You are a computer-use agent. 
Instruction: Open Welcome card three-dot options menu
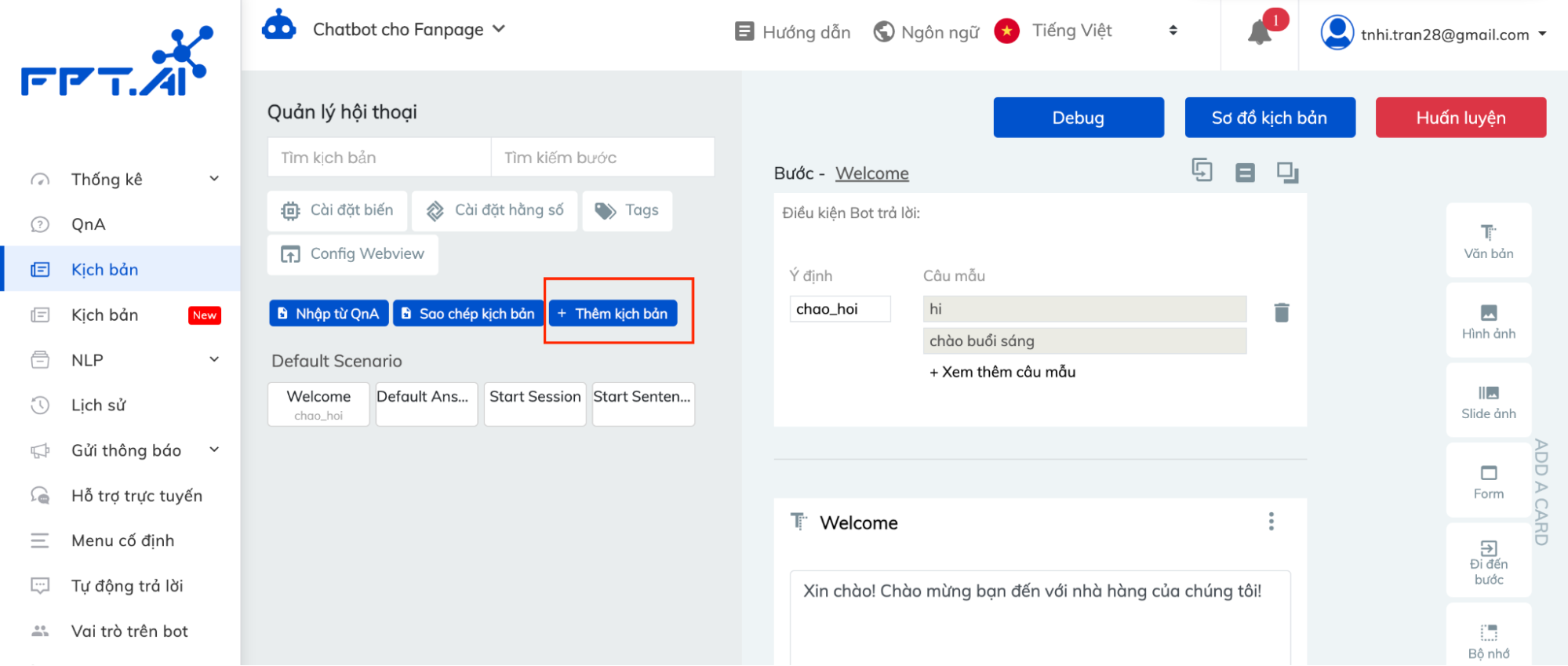click(x=1271, y=522)
